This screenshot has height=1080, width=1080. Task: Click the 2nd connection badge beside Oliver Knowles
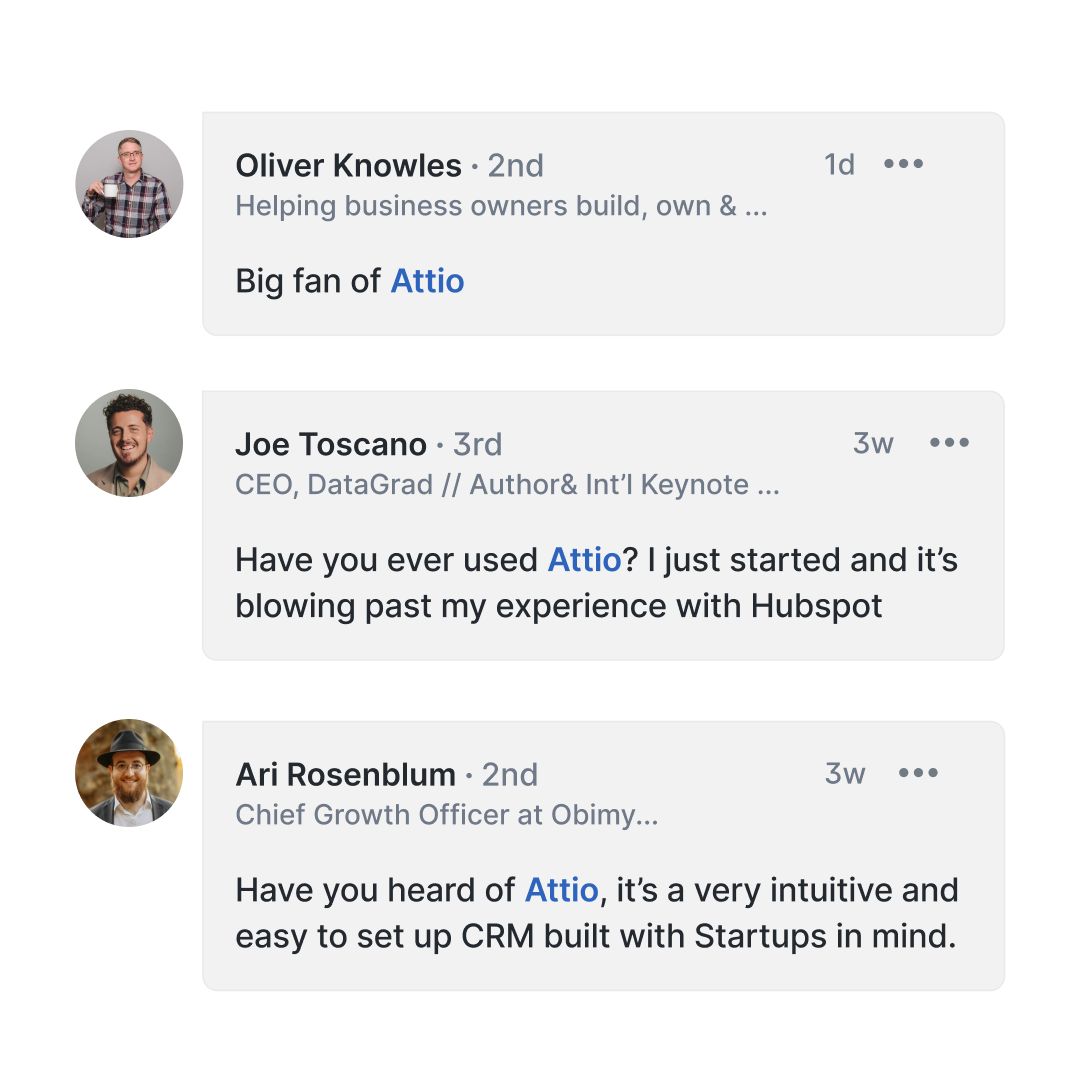[516, 166]
